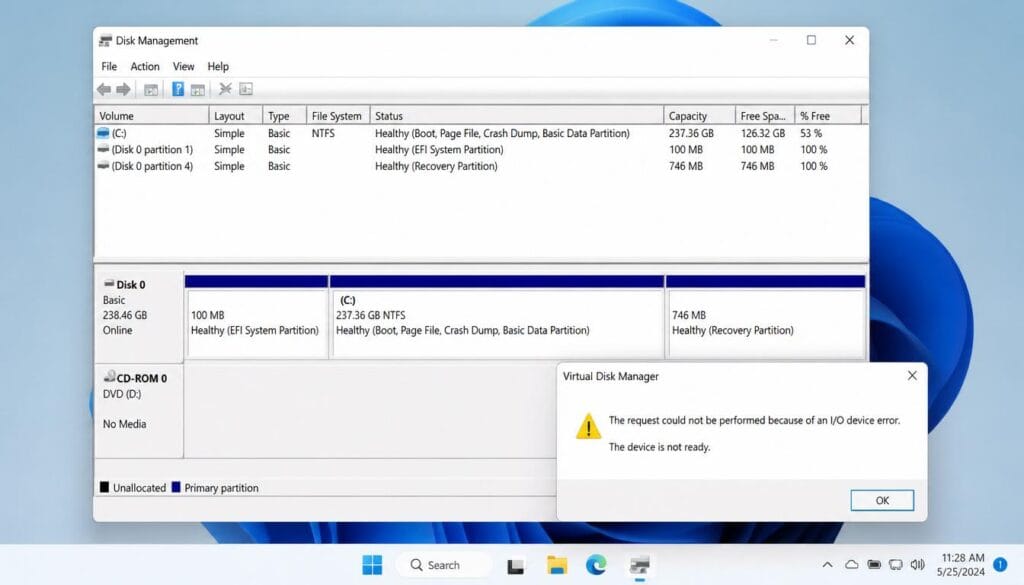
Task: Open the Action menu
Action: 145,67
